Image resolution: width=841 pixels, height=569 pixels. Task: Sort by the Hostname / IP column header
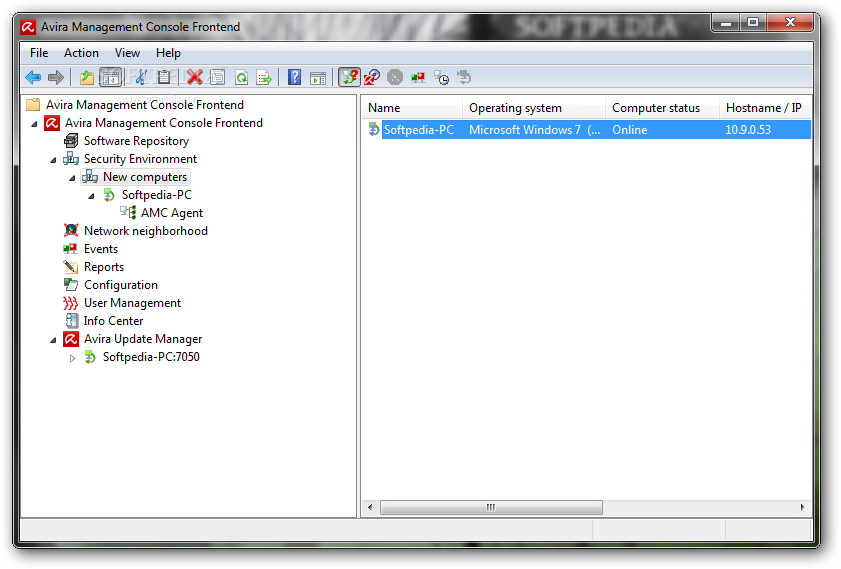765,108
